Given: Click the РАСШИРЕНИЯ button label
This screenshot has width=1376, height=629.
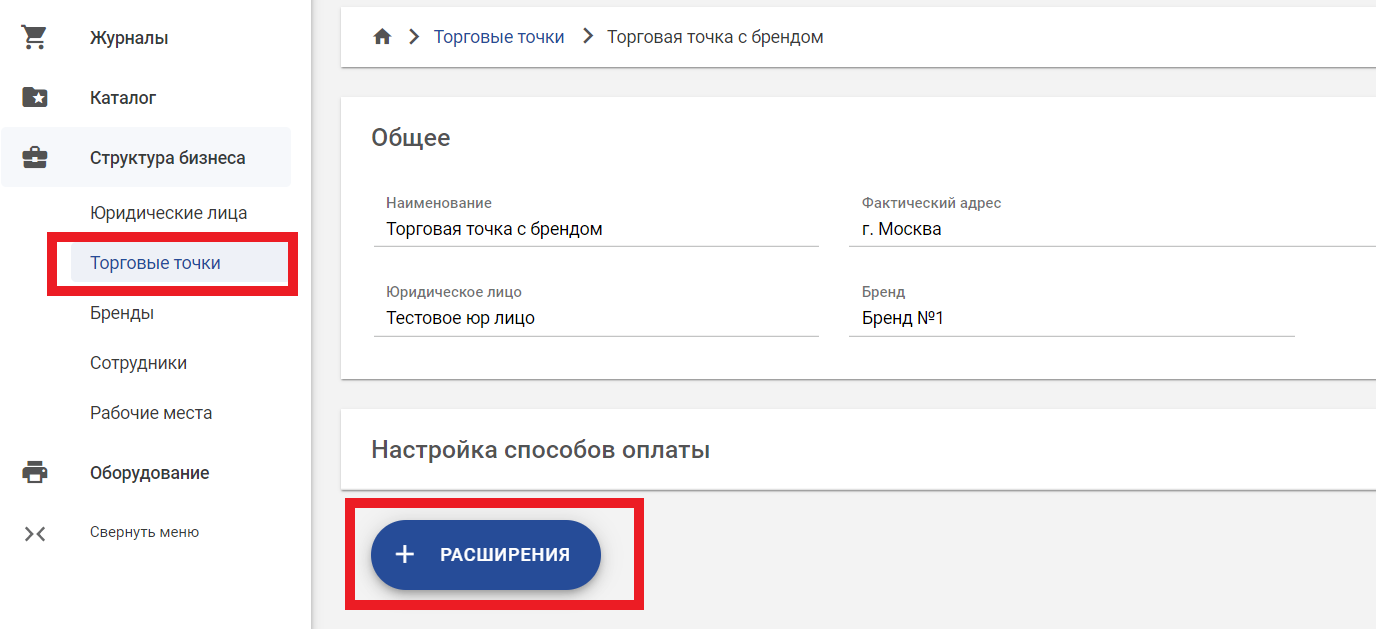Looking at the screenshot, I should 505,555.
